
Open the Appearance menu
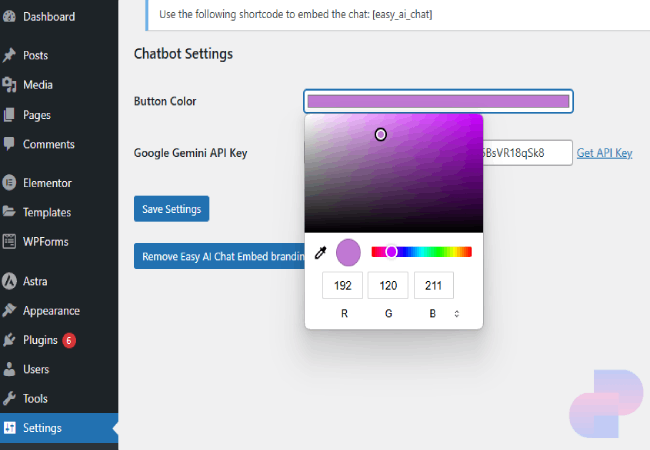pos(51,311)
